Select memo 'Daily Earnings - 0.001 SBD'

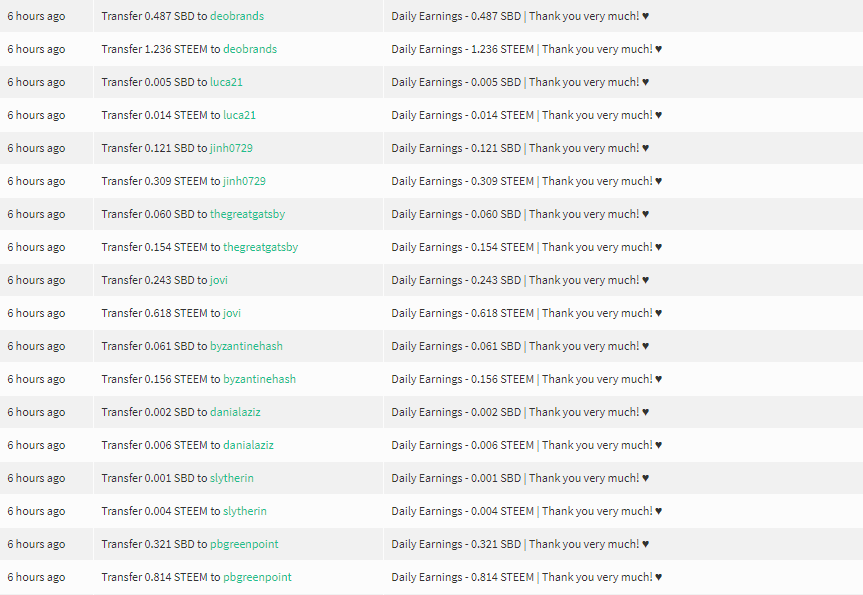[x=456, y=478]
